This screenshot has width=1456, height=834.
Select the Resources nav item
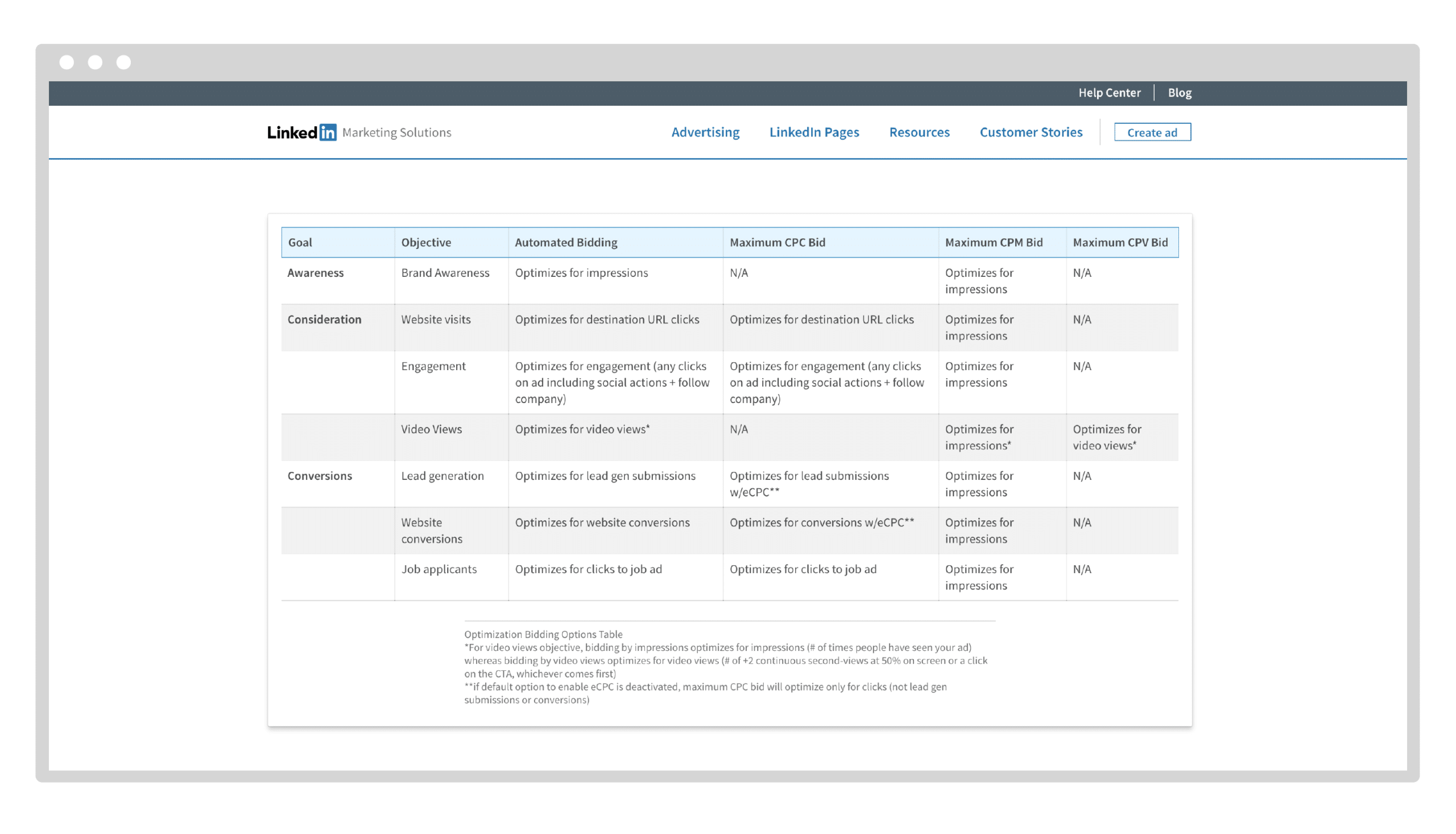[919, 132]
